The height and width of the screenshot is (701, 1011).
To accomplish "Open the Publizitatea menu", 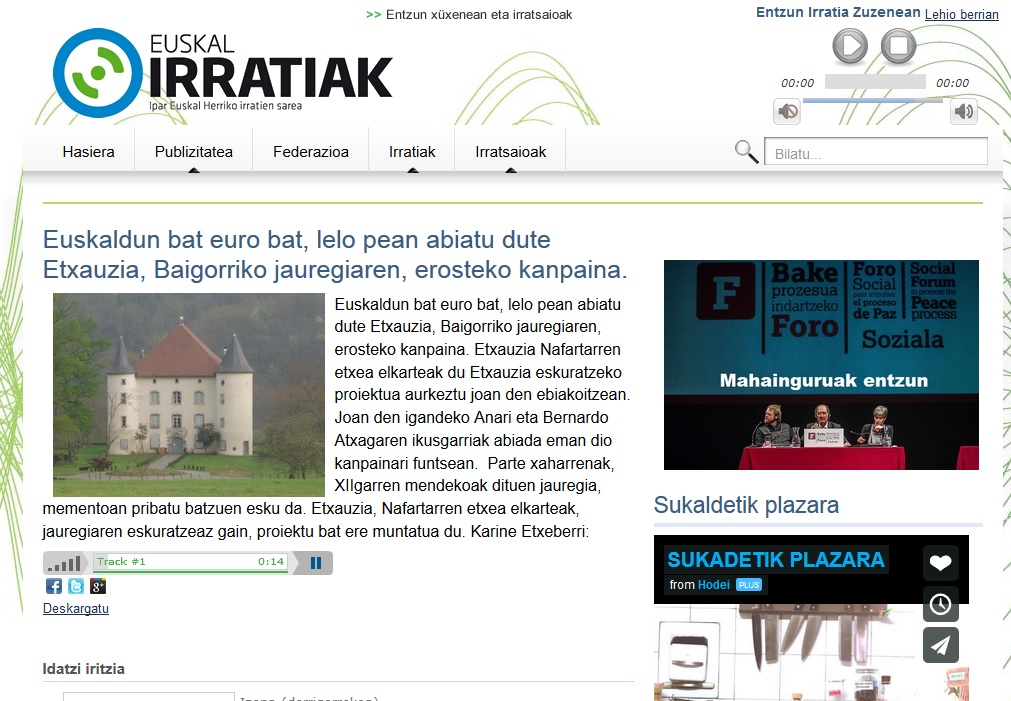I will click(x=193, y=152).
